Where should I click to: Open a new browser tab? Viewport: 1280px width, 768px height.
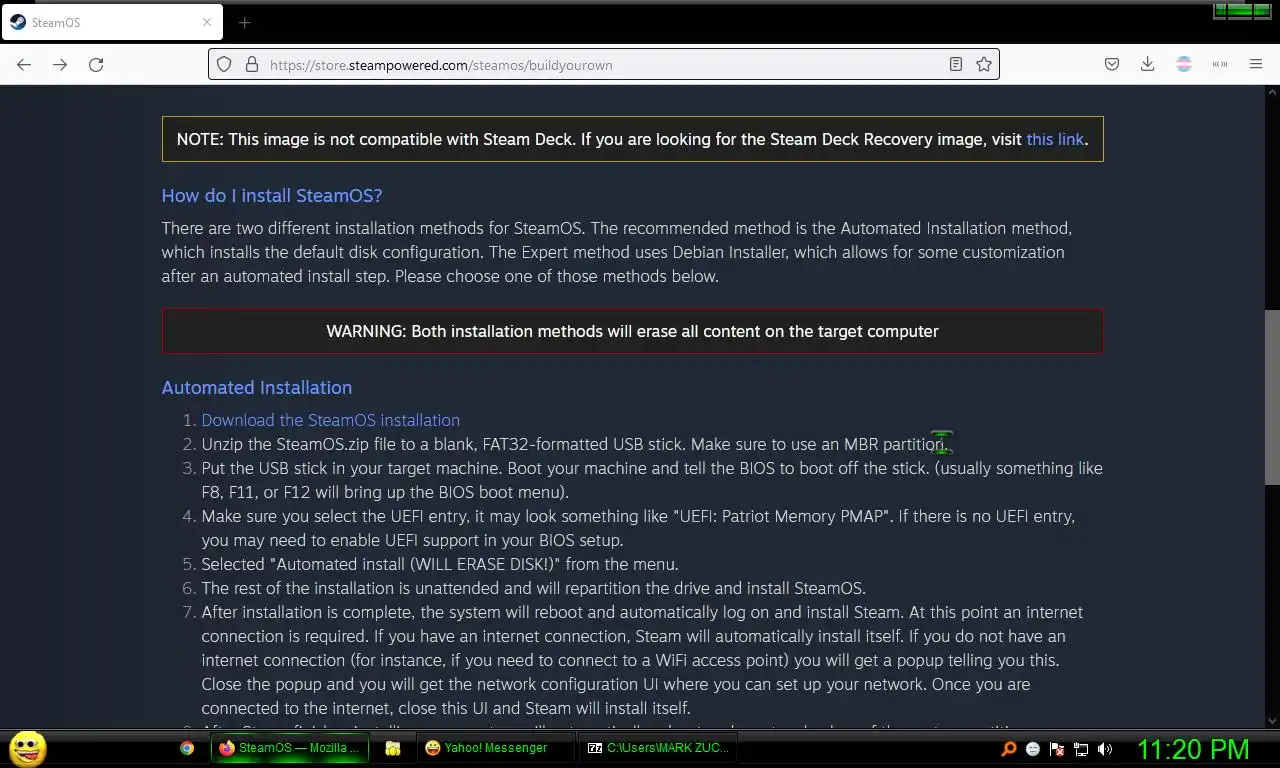pos(244,22)
